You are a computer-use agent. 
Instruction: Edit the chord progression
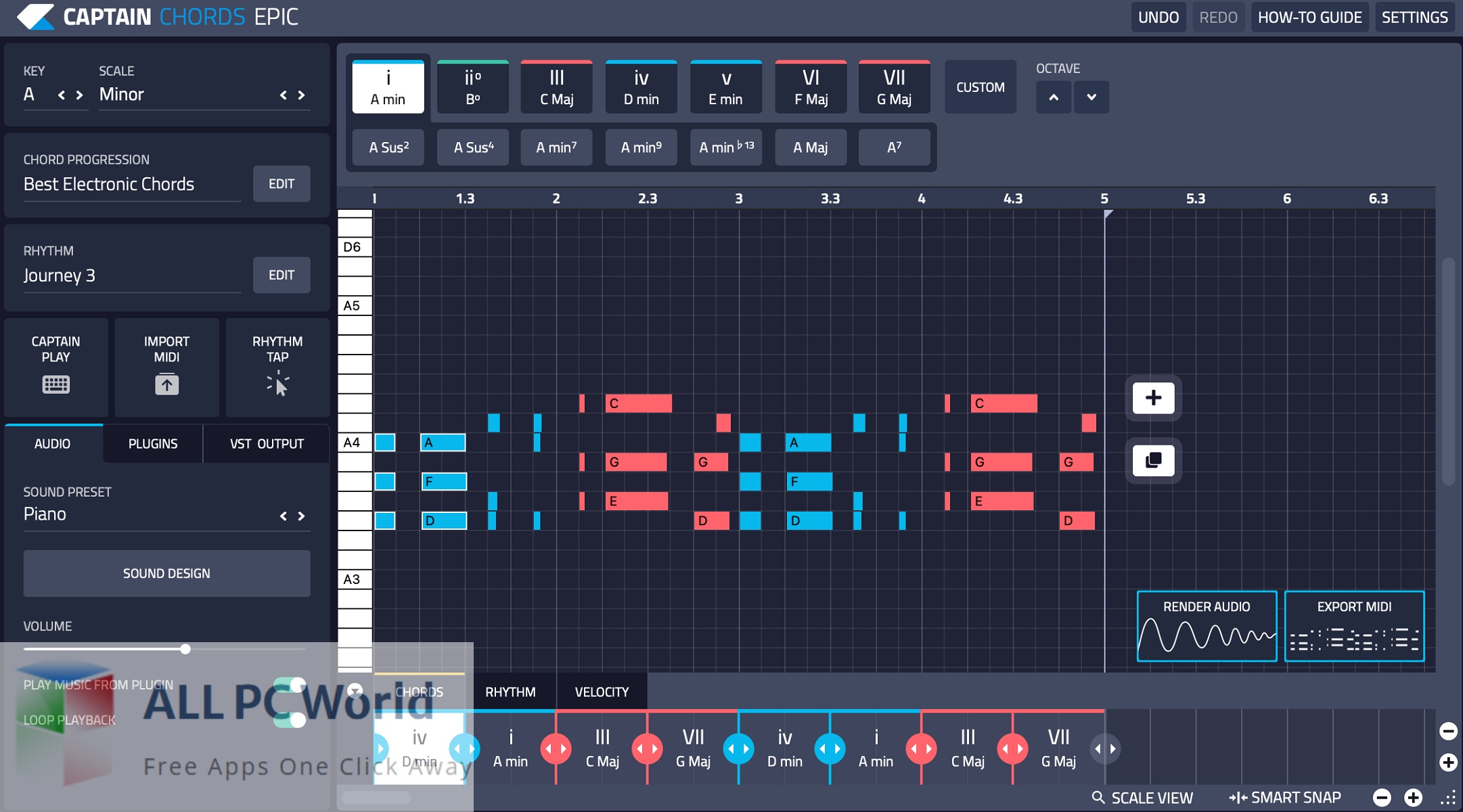(x=282, y=183)
